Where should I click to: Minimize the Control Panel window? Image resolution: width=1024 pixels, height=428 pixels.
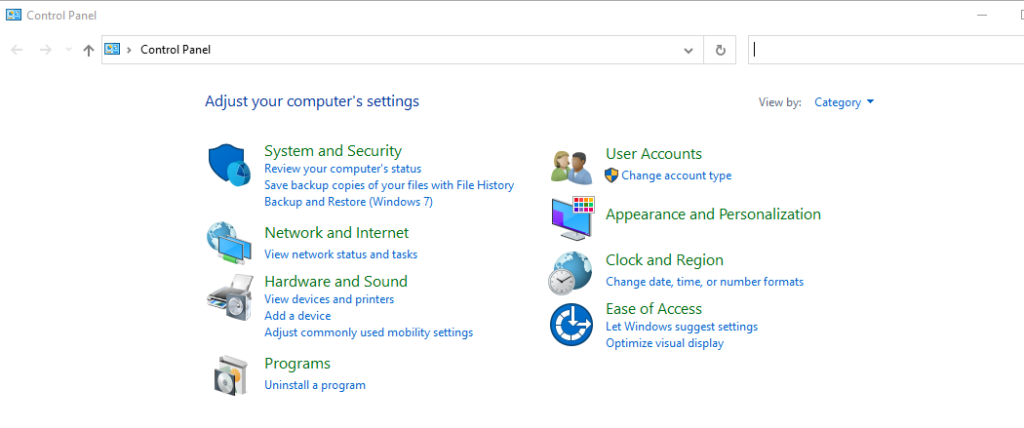(x=982, y=15)
